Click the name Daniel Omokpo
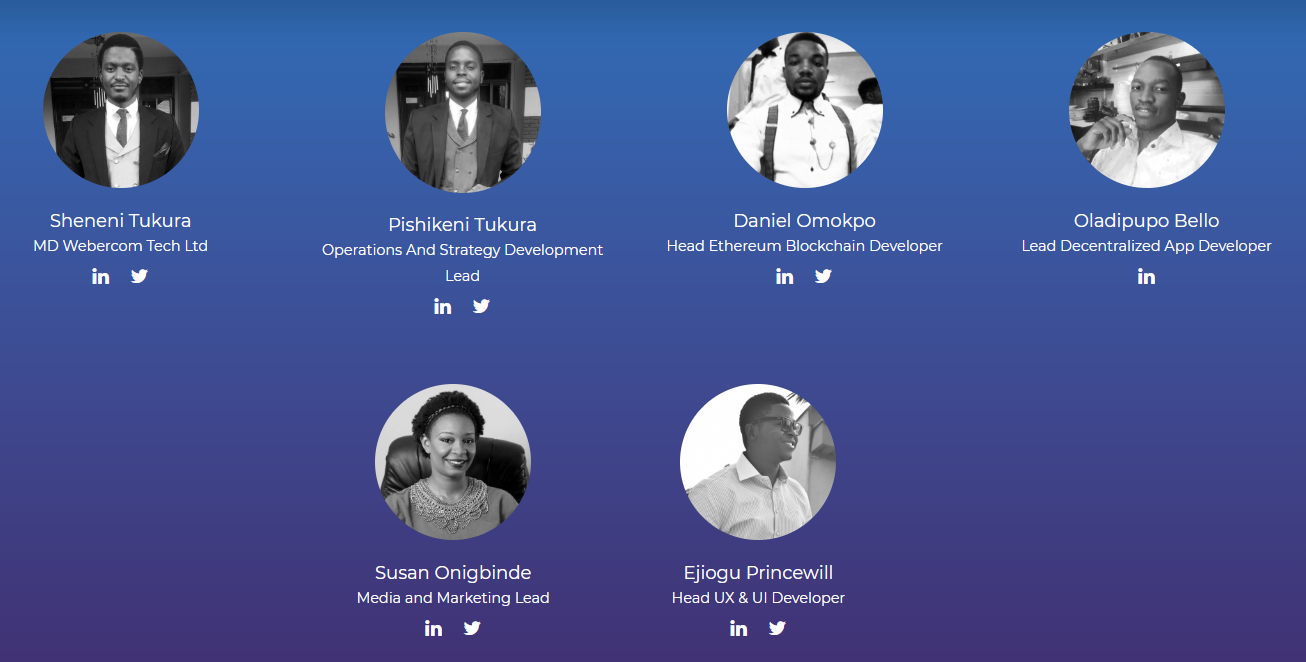The height and width of the screenshot is (662, 1306). click(805, 221)
